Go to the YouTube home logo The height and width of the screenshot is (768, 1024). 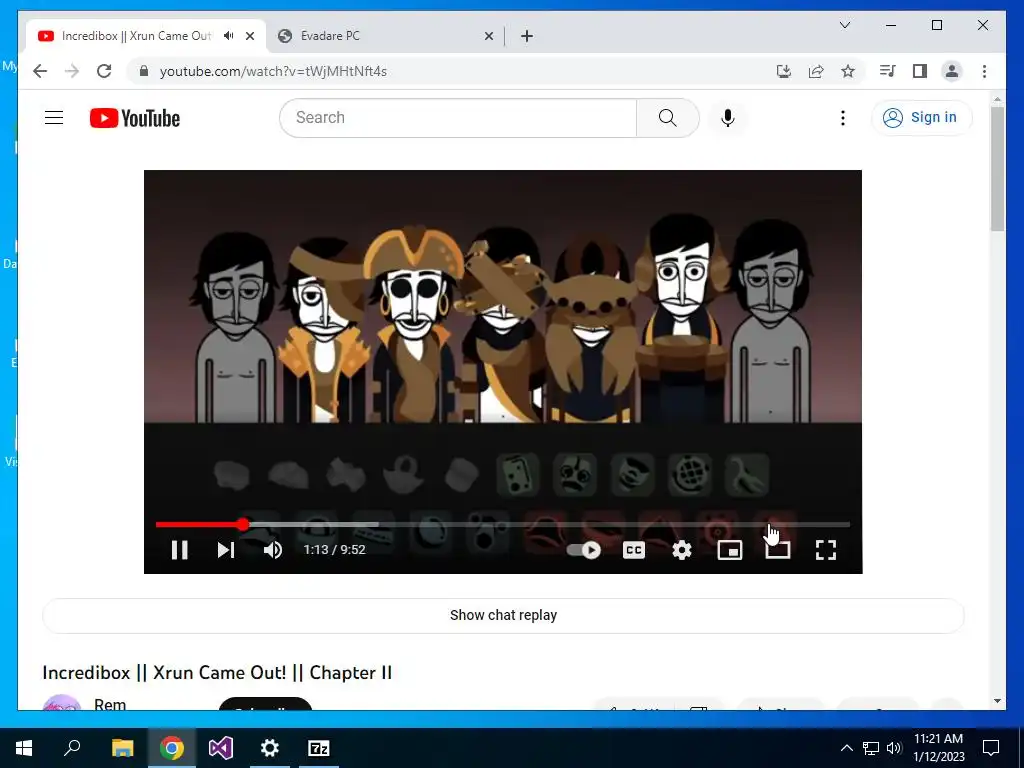pyautogui.click(x=135, y=118)
